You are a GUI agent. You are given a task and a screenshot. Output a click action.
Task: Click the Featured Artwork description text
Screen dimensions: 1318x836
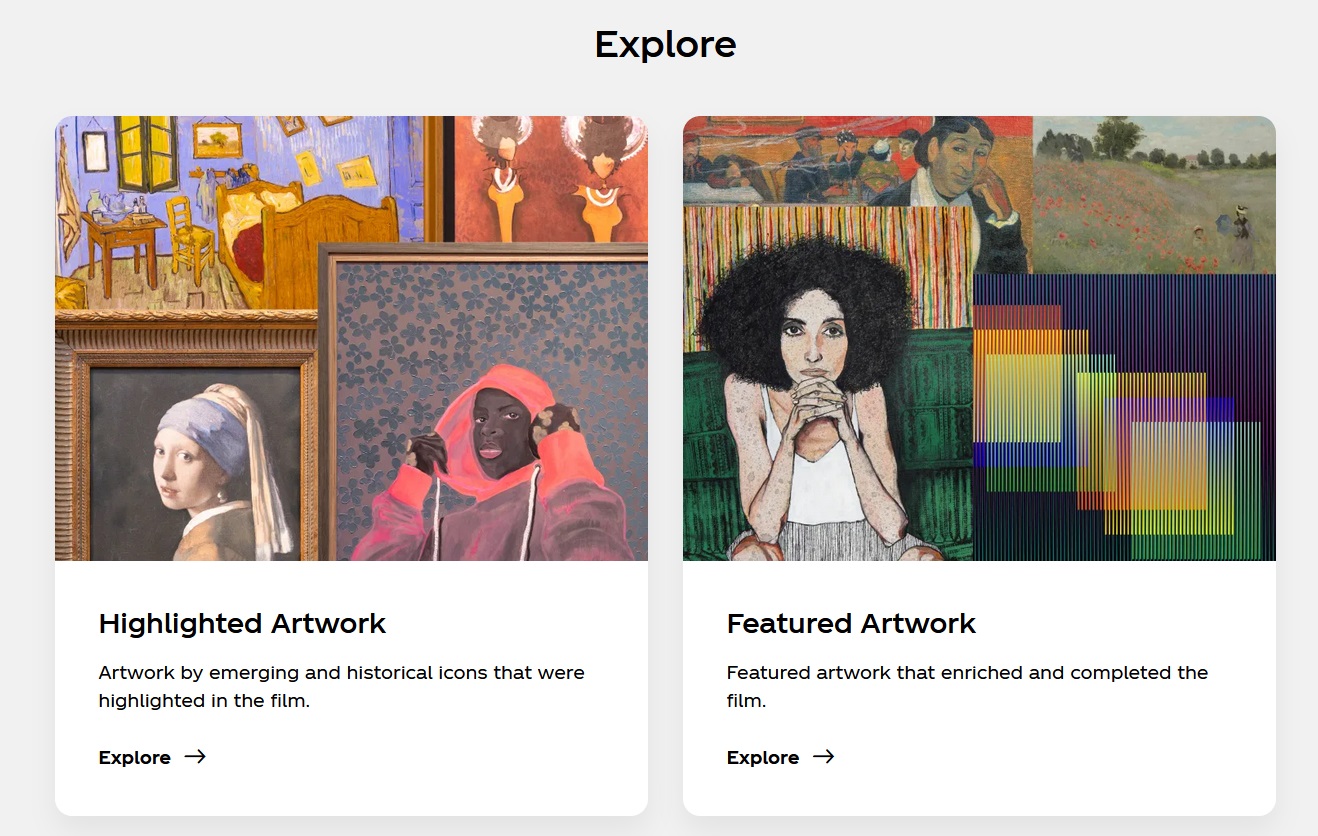point(967,686)
